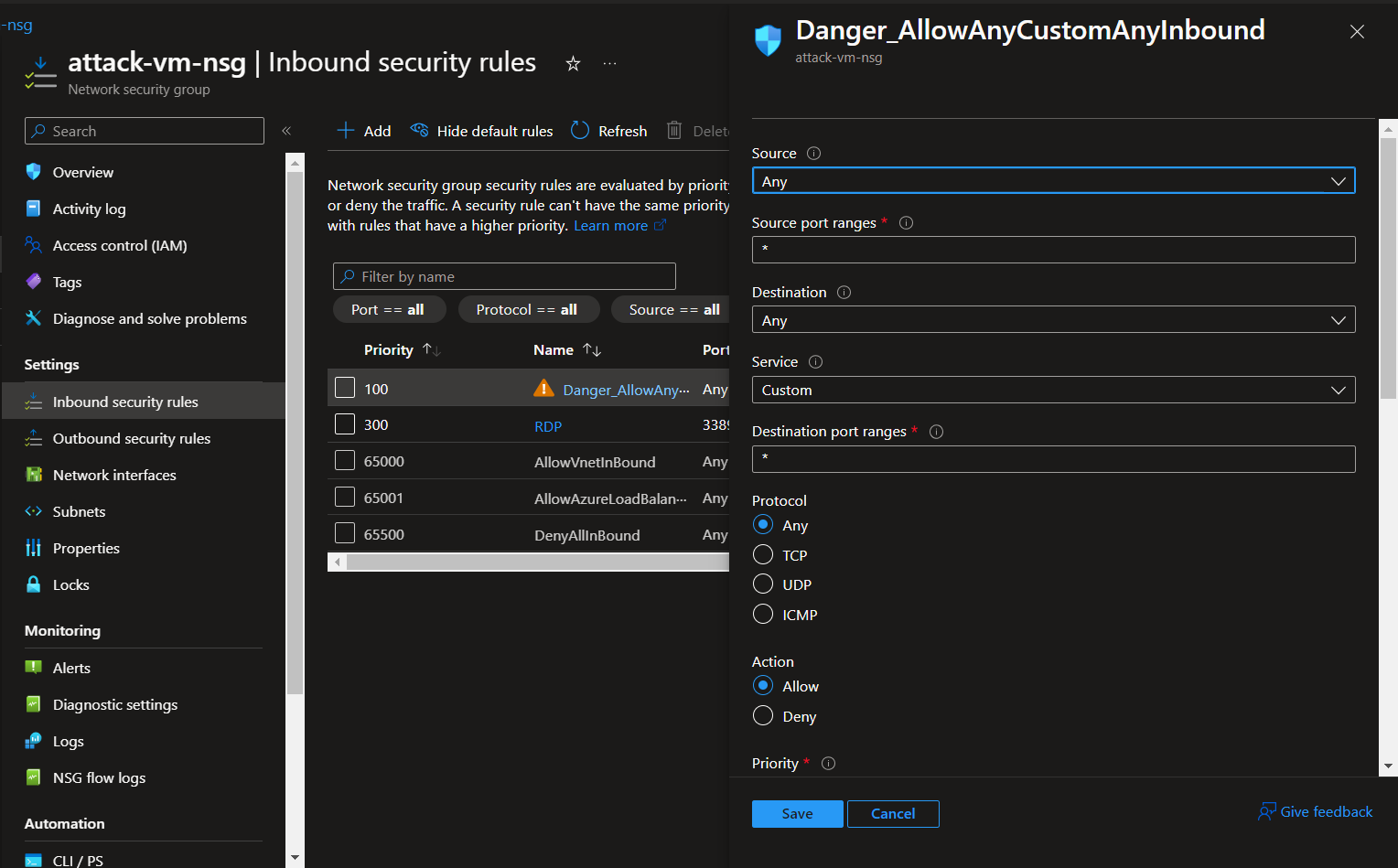Open the Port == all filter
The width and height of the screenshot is (1398, 868).
coord(390,310)
